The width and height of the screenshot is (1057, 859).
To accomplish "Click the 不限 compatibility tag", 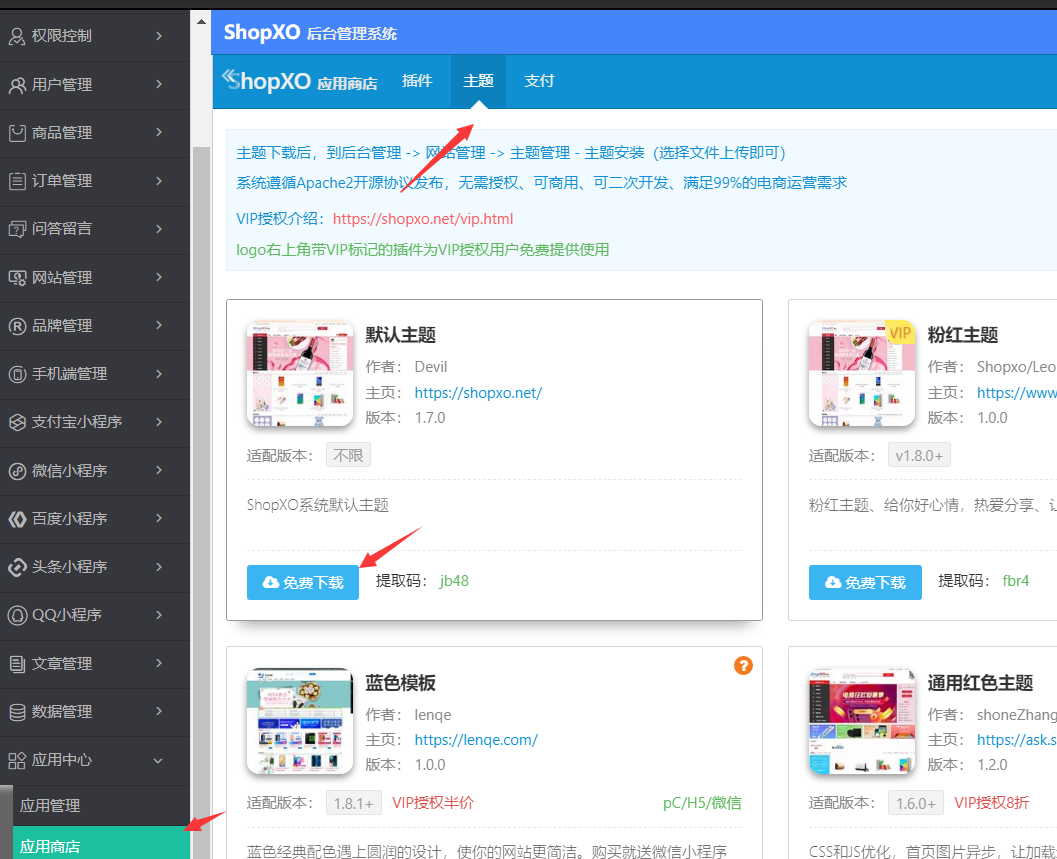I will (348, 456).
